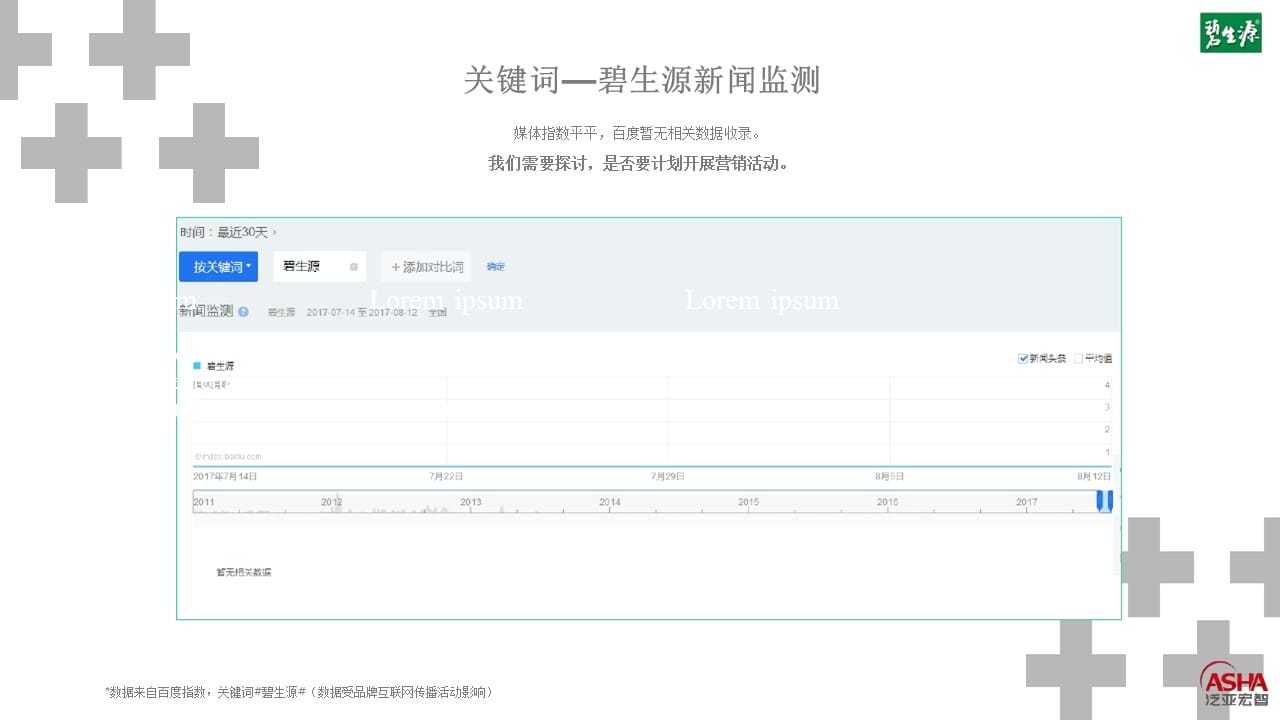
Task: Click the 碧生源 keyword input field
Action: coord(319,266)
